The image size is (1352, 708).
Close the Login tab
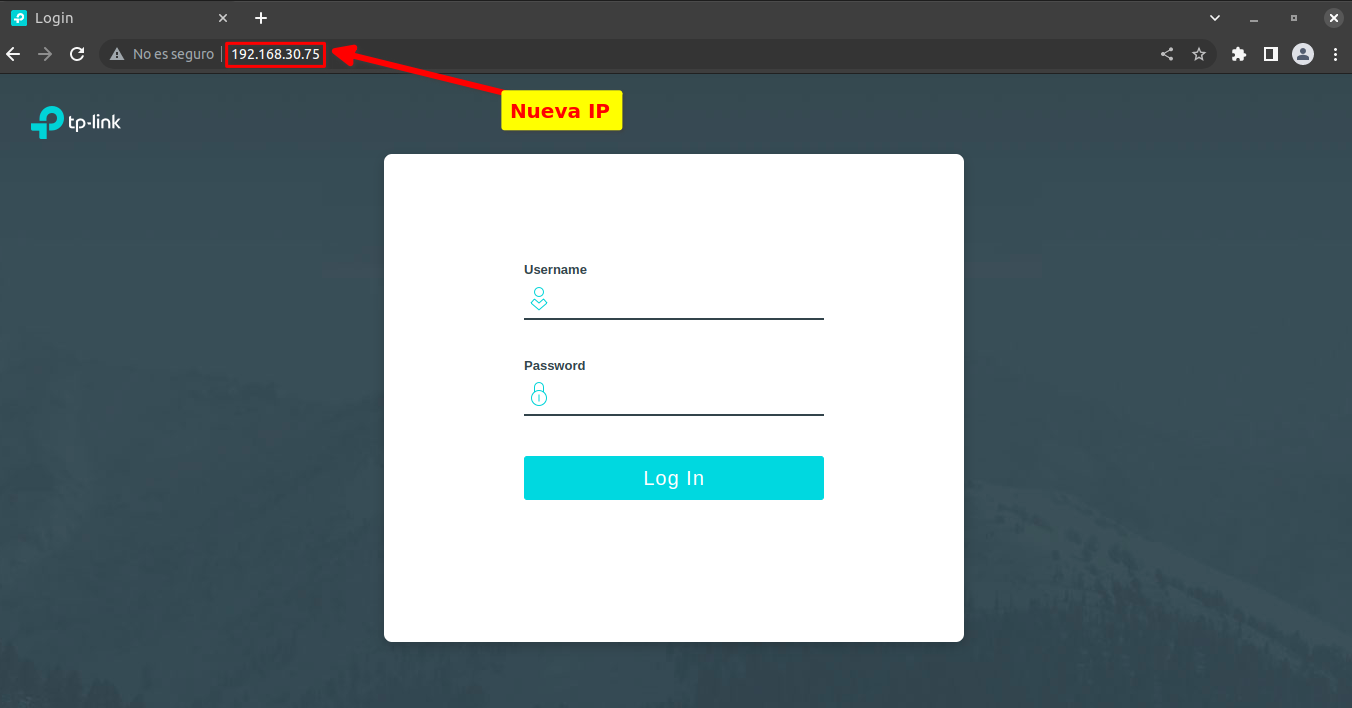coord(223,18)
